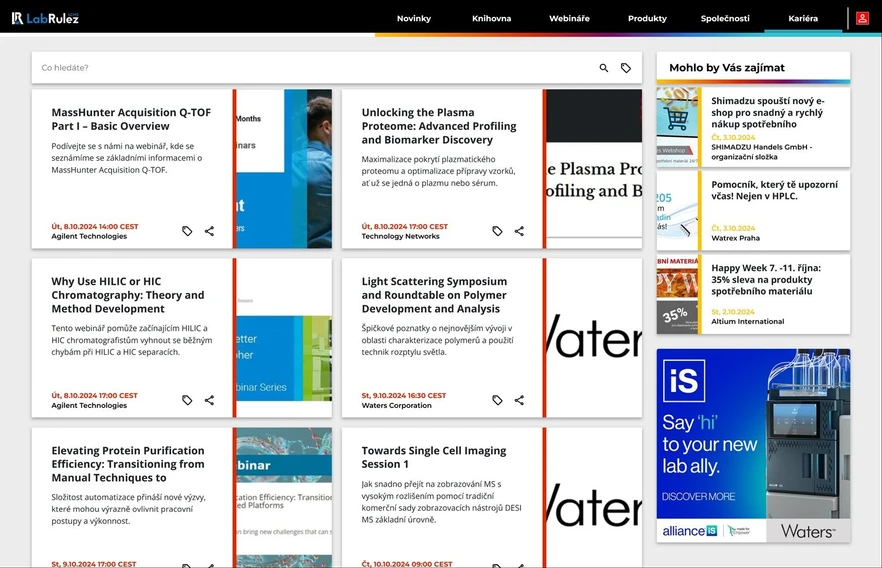
Task: Click the LabRulez logo
Action: (x=45, y=18)
